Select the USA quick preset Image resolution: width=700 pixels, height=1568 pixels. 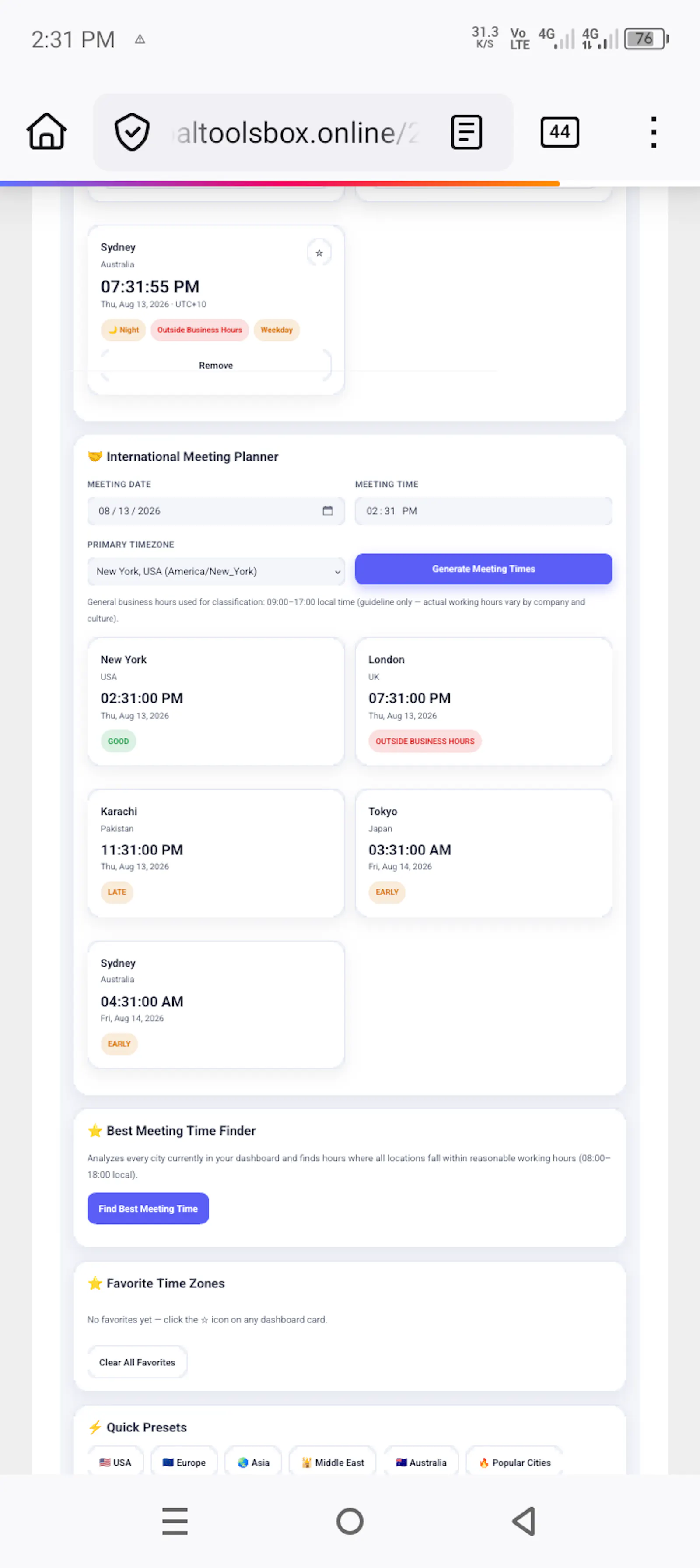click(115, 1462)
